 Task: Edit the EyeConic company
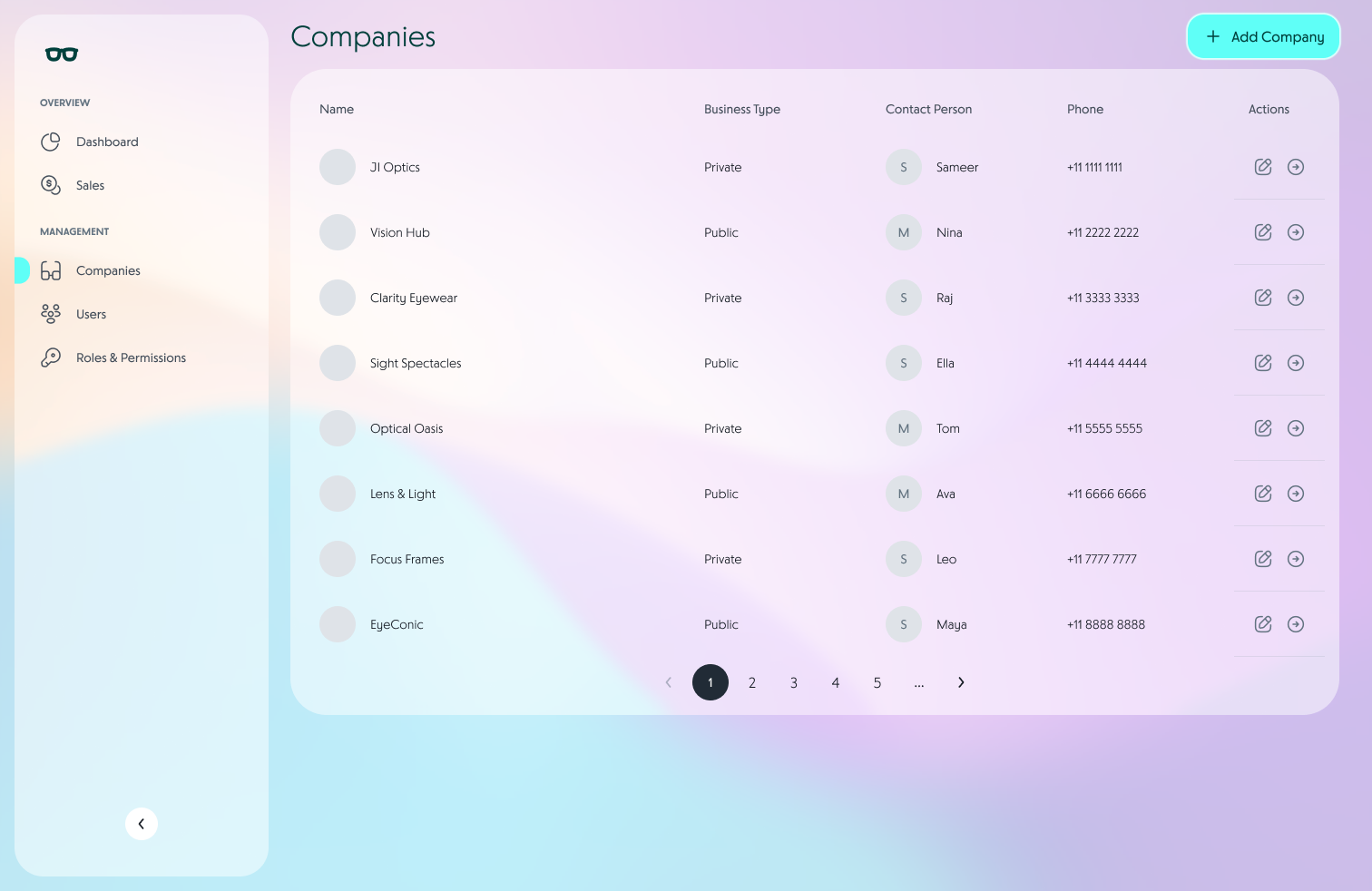[1263, 624]
